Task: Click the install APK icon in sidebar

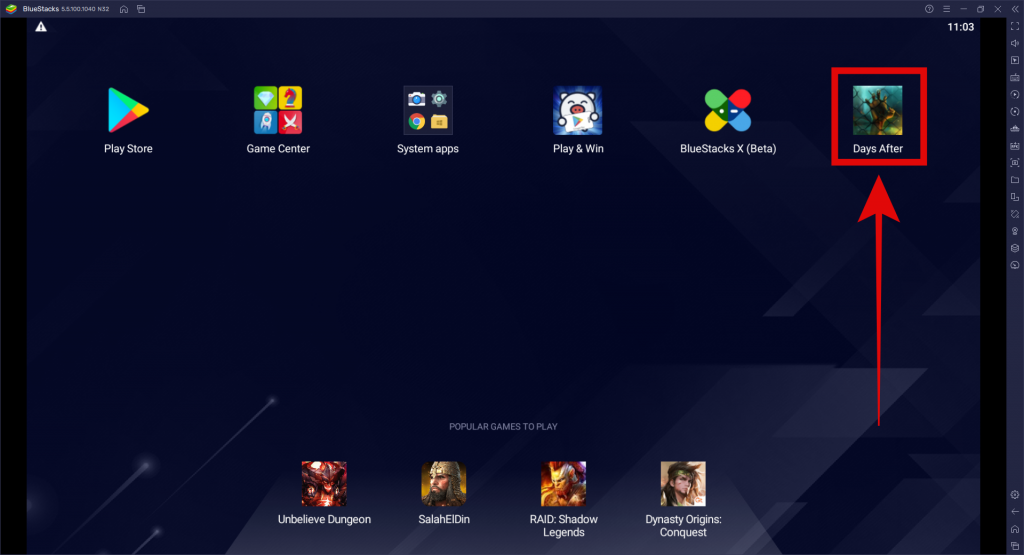Action: click(1015, 146)
